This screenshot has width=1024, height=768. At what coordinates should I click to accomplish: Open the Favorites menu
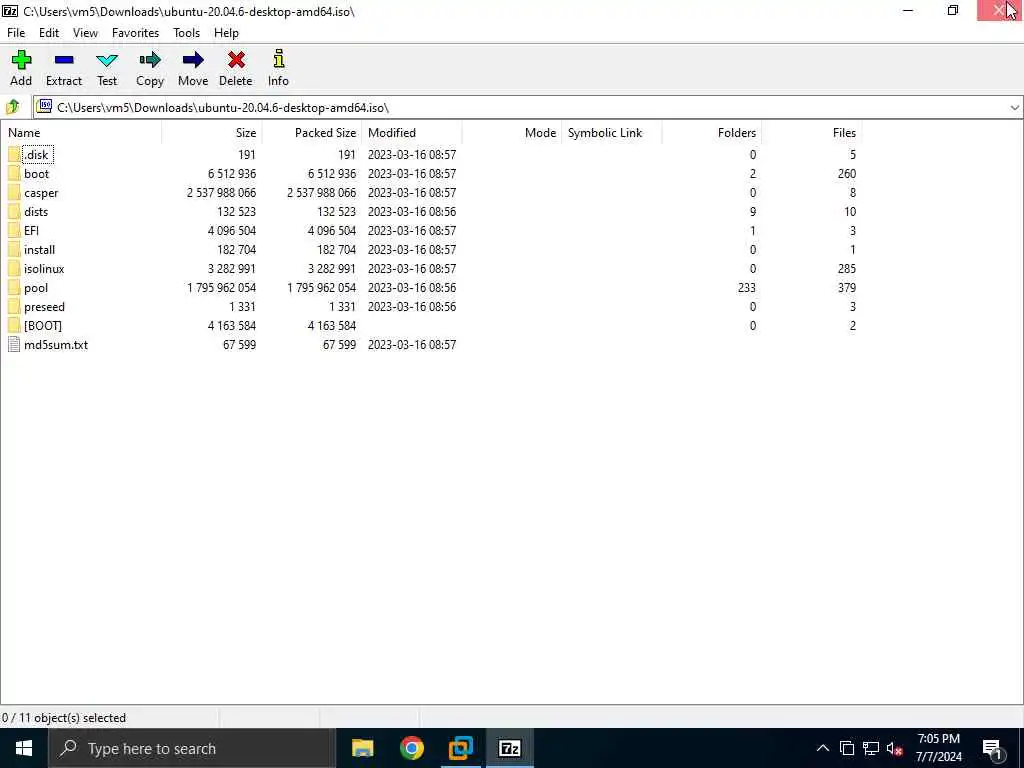tap(135, 33)
